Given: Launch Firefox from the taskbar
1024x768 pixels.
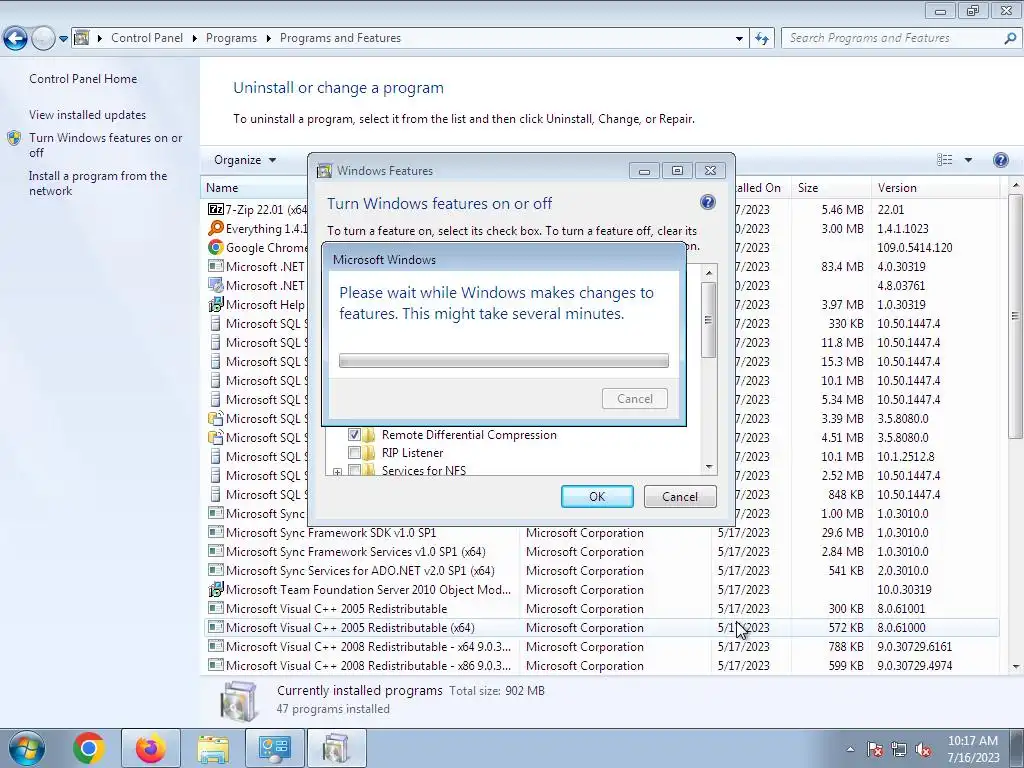Looking at the screenshot, I should 151,748.
